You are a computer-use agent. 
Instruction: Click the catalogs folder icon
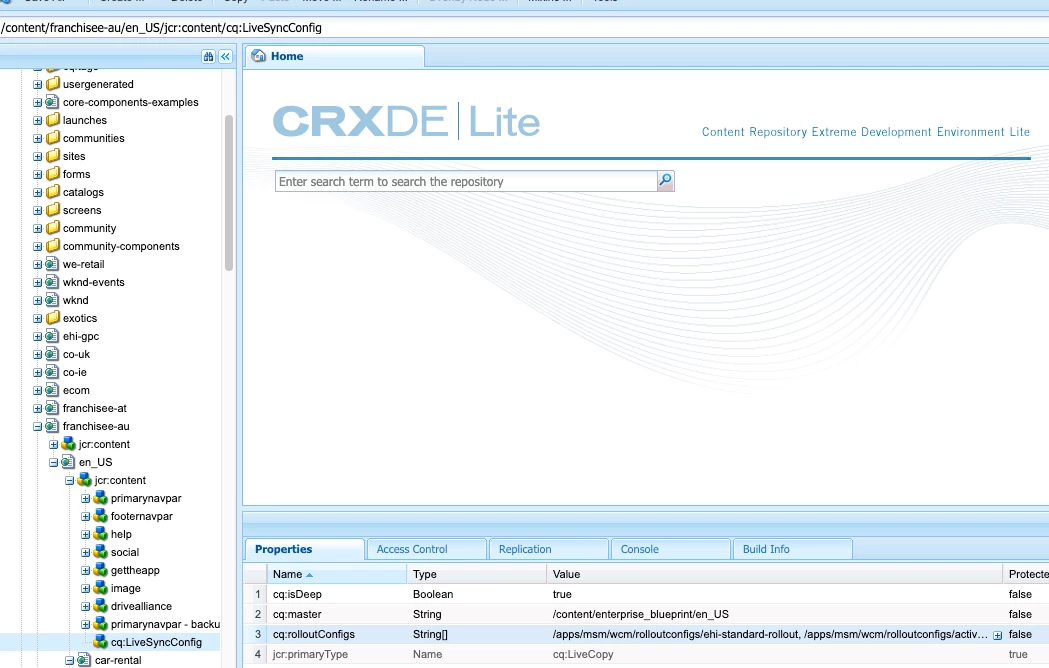click(53, 192)
